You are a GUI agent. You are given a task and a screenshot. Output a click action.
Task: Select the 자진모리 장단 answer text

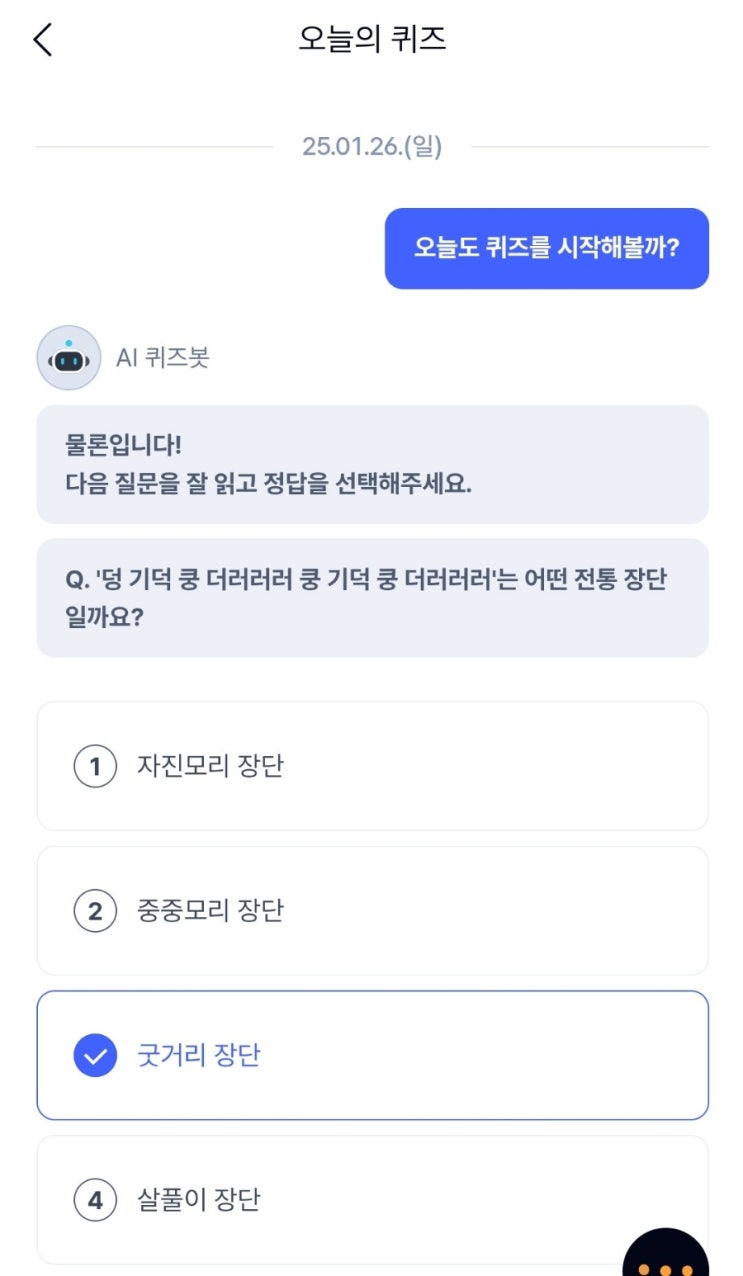click(x=210, y=767)
